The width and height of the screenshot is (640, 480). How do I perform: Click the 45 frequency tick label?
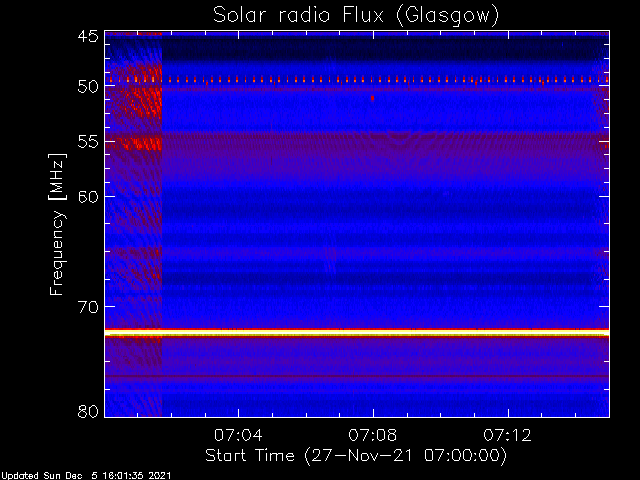click(x=88, y=36)
